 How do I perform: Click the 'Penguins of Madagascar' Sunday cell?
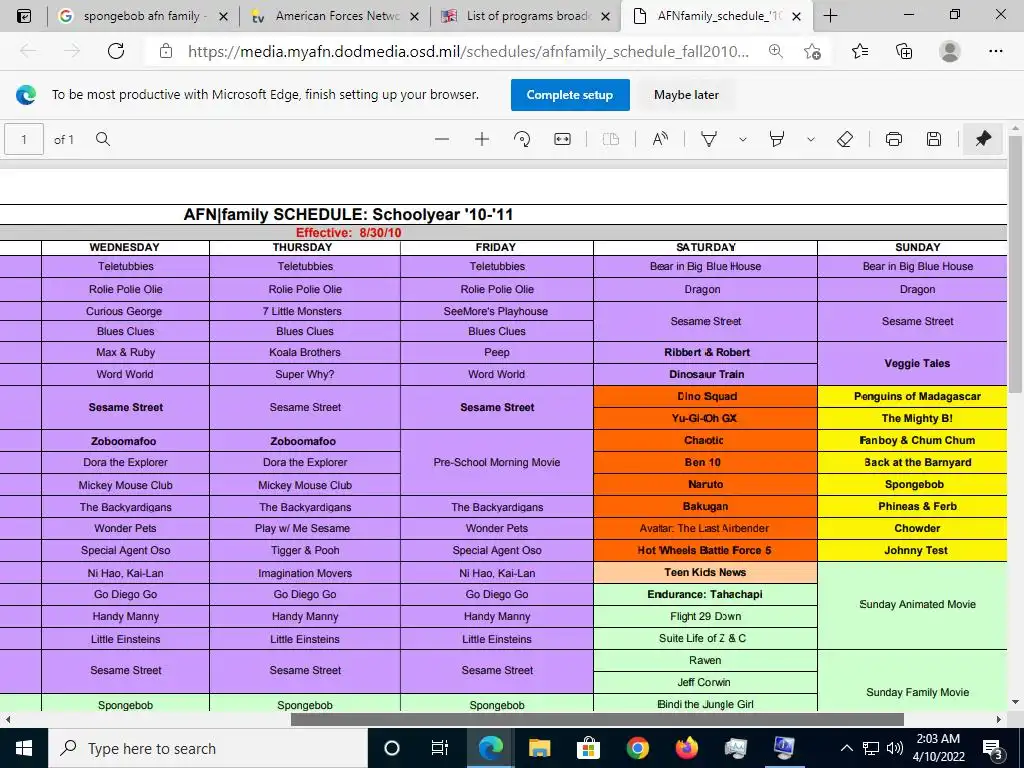pyautogui.click(x=912, y=396)
